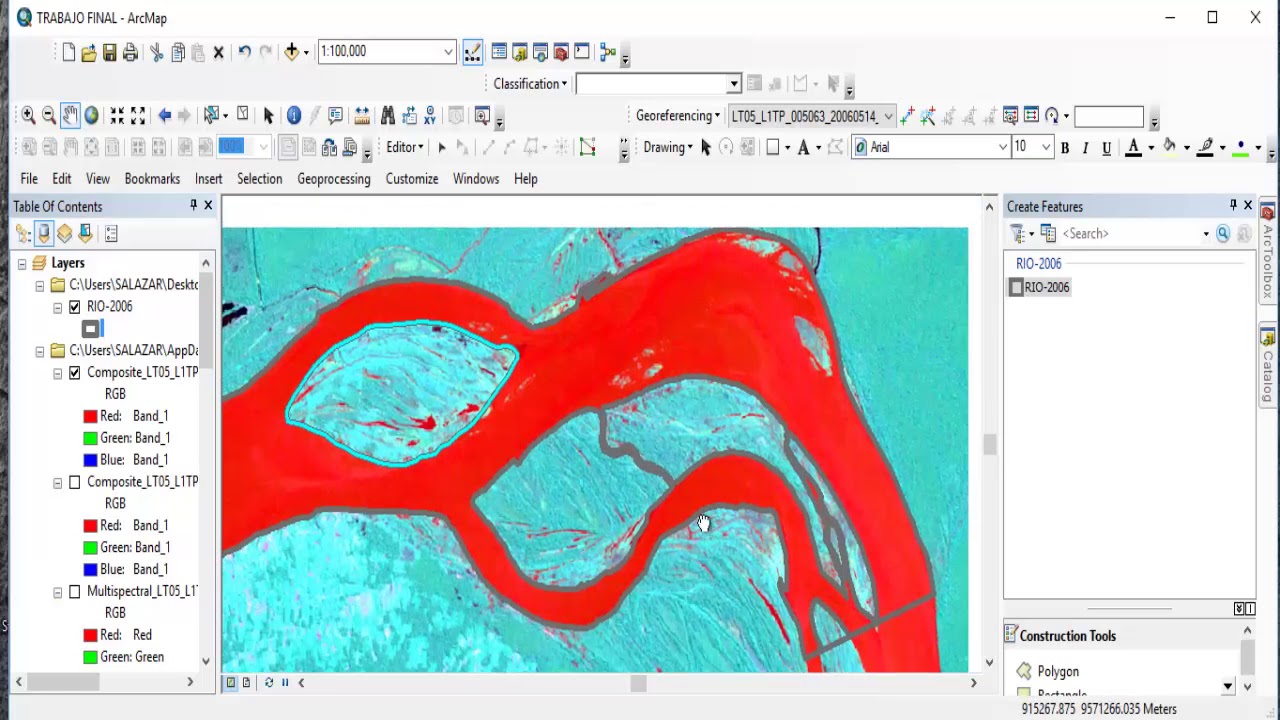Open the Bookmarks menu
Screen dimensions: 1280x720
point(152,179)
